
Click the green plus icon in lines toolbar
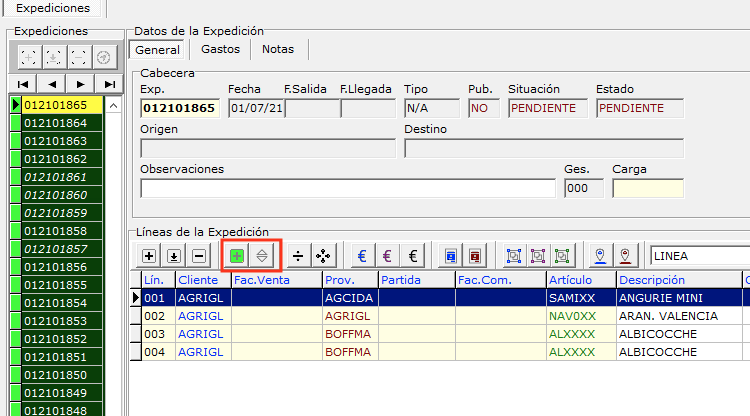point(236,256)
